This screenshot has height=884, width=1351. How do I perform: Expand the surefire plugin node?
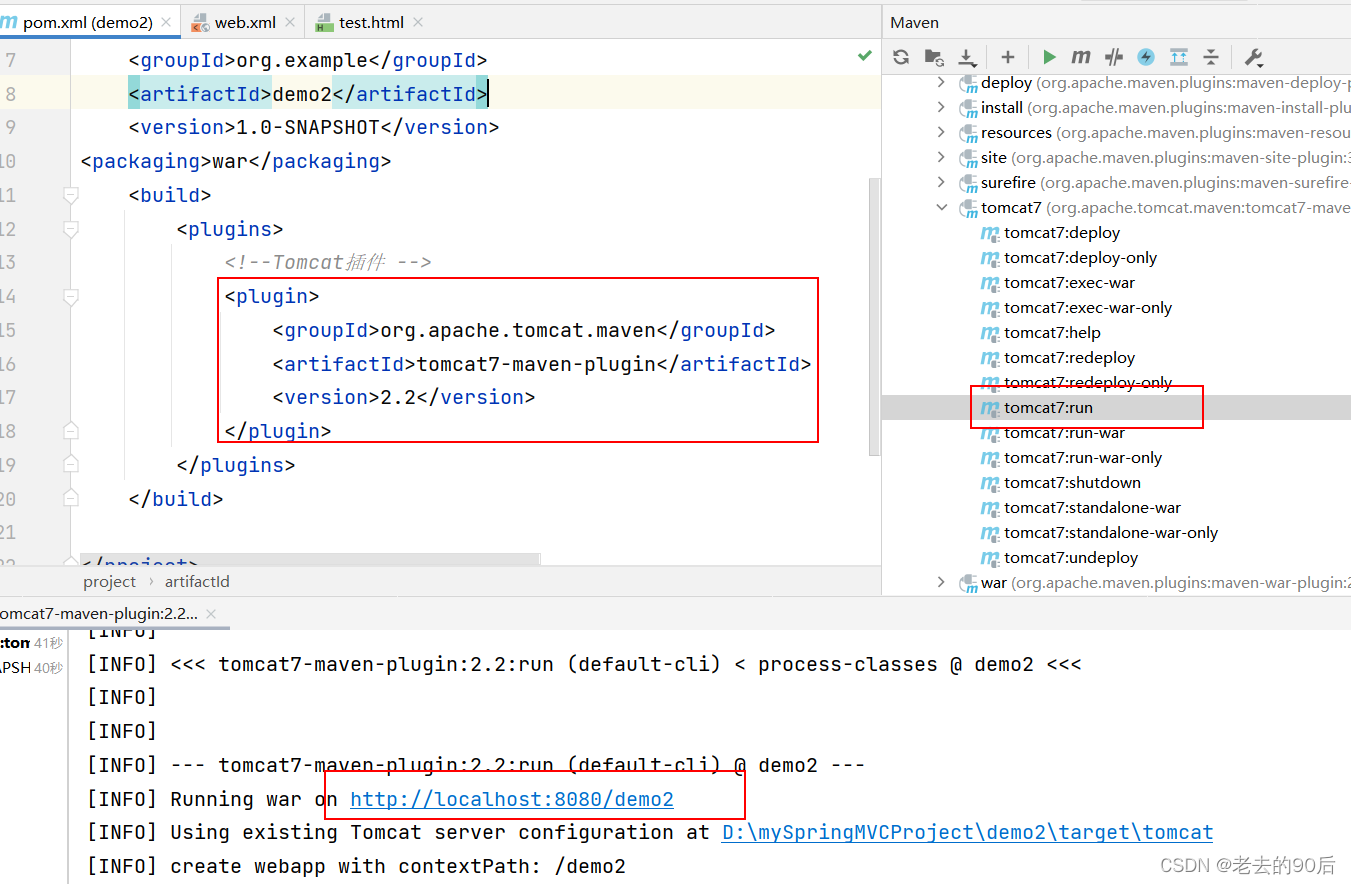click(941, 182)
